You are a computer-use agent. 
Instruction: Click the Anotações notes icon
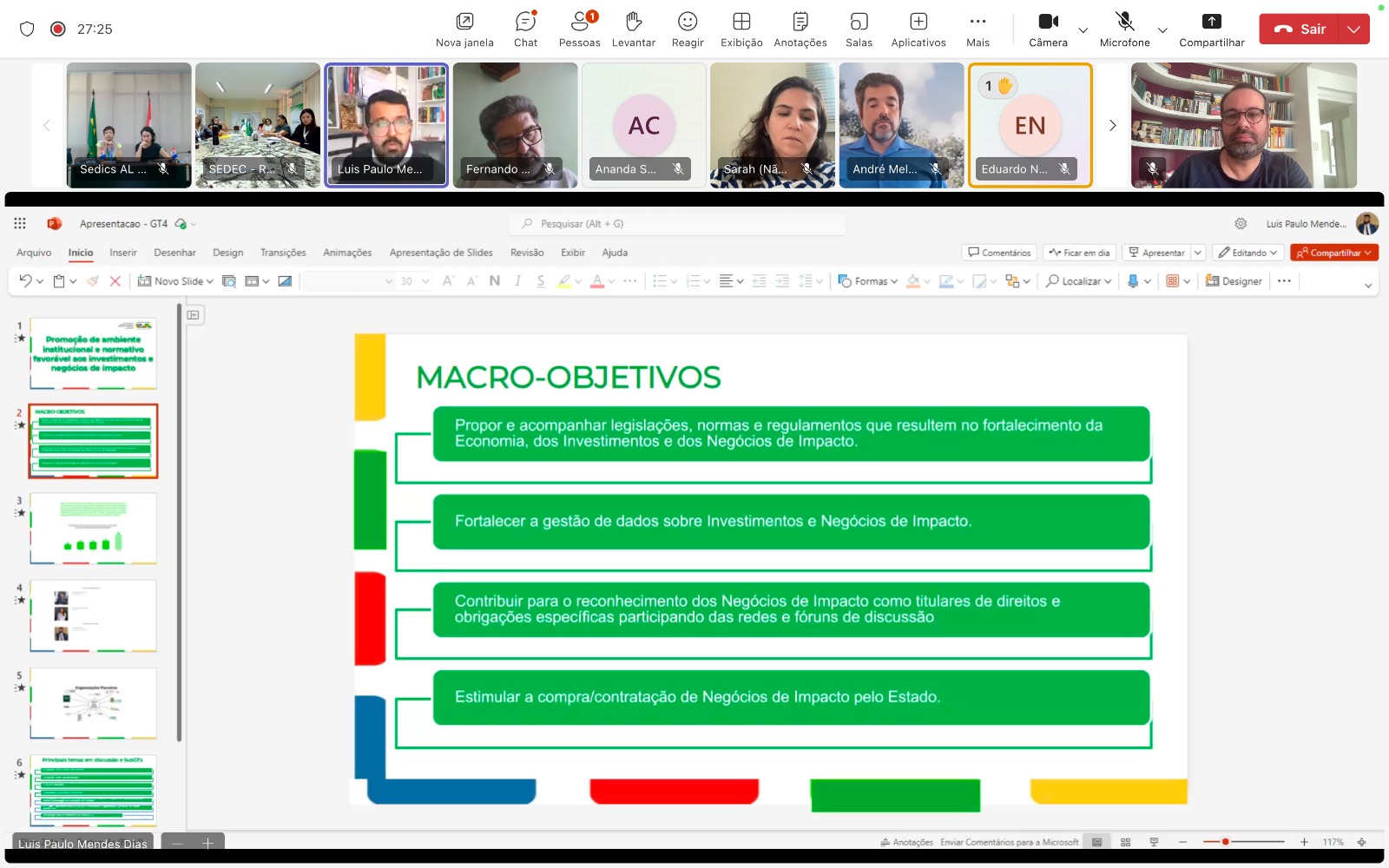[x=800, y=29]
